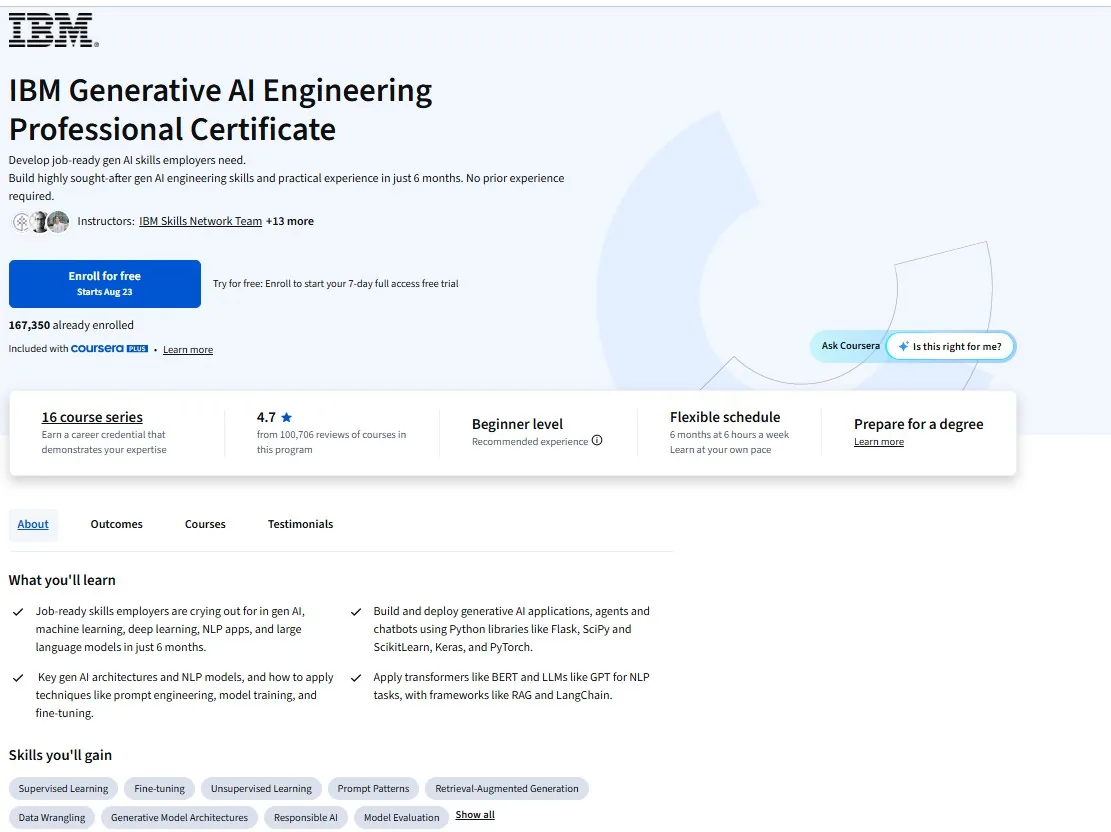Click the 'Prepare for a degree' heading

pos(918,424)
